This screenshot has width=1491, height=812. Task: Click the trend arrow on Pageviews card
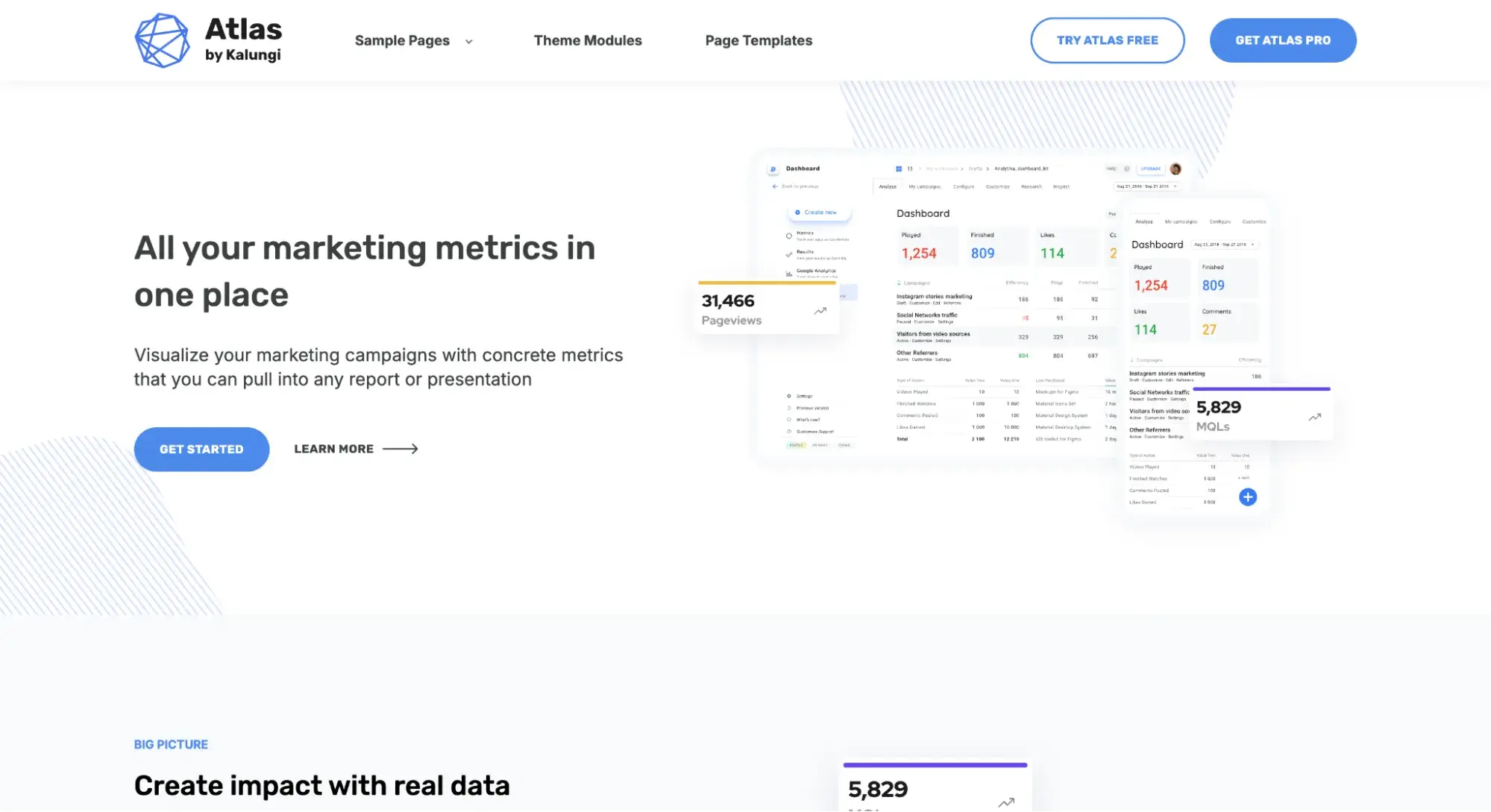pos(820,311)
